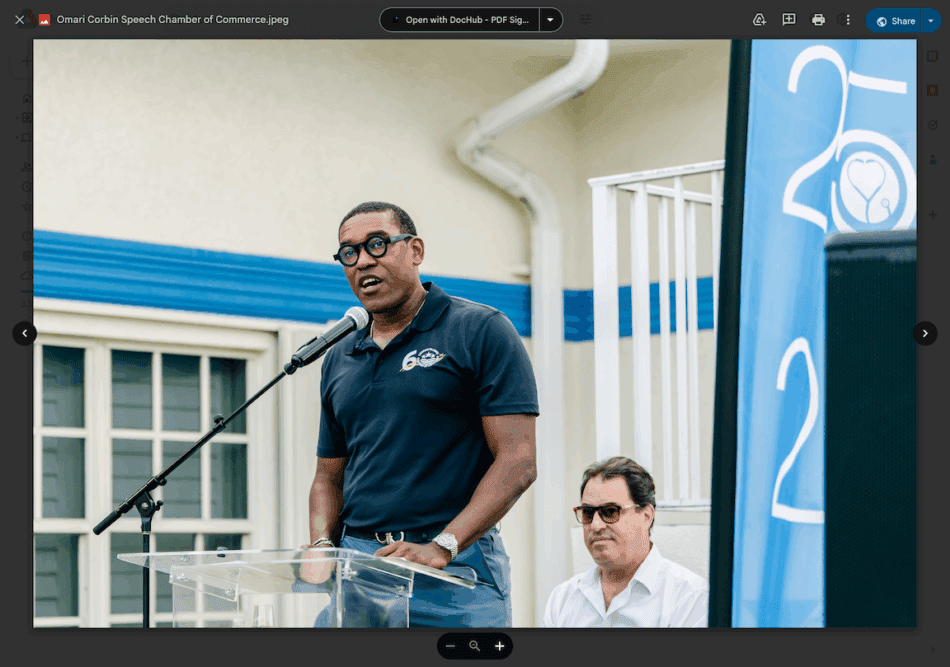Click Open with DocHub button
This screenshot has height=667, width=950.
click(460, 20)
